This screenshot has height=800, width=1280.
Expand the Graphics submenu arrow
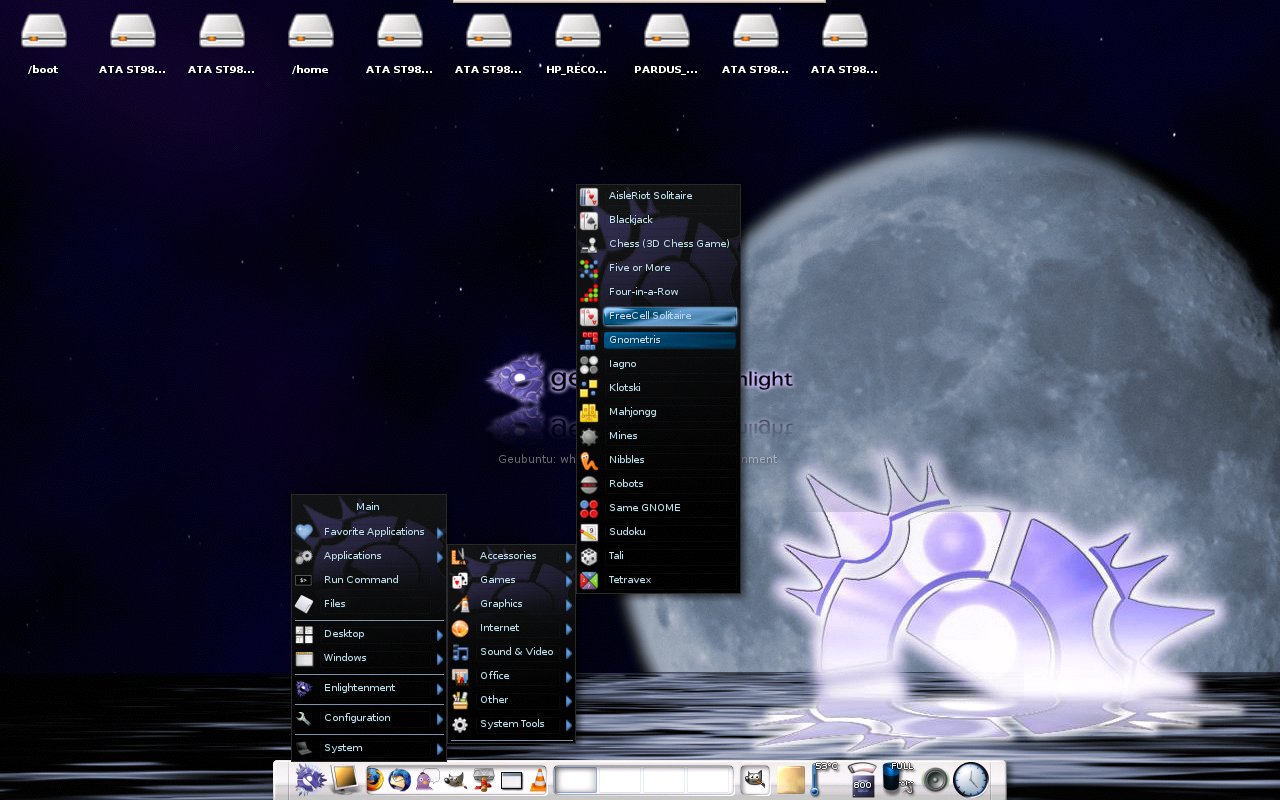pos(569,605)
